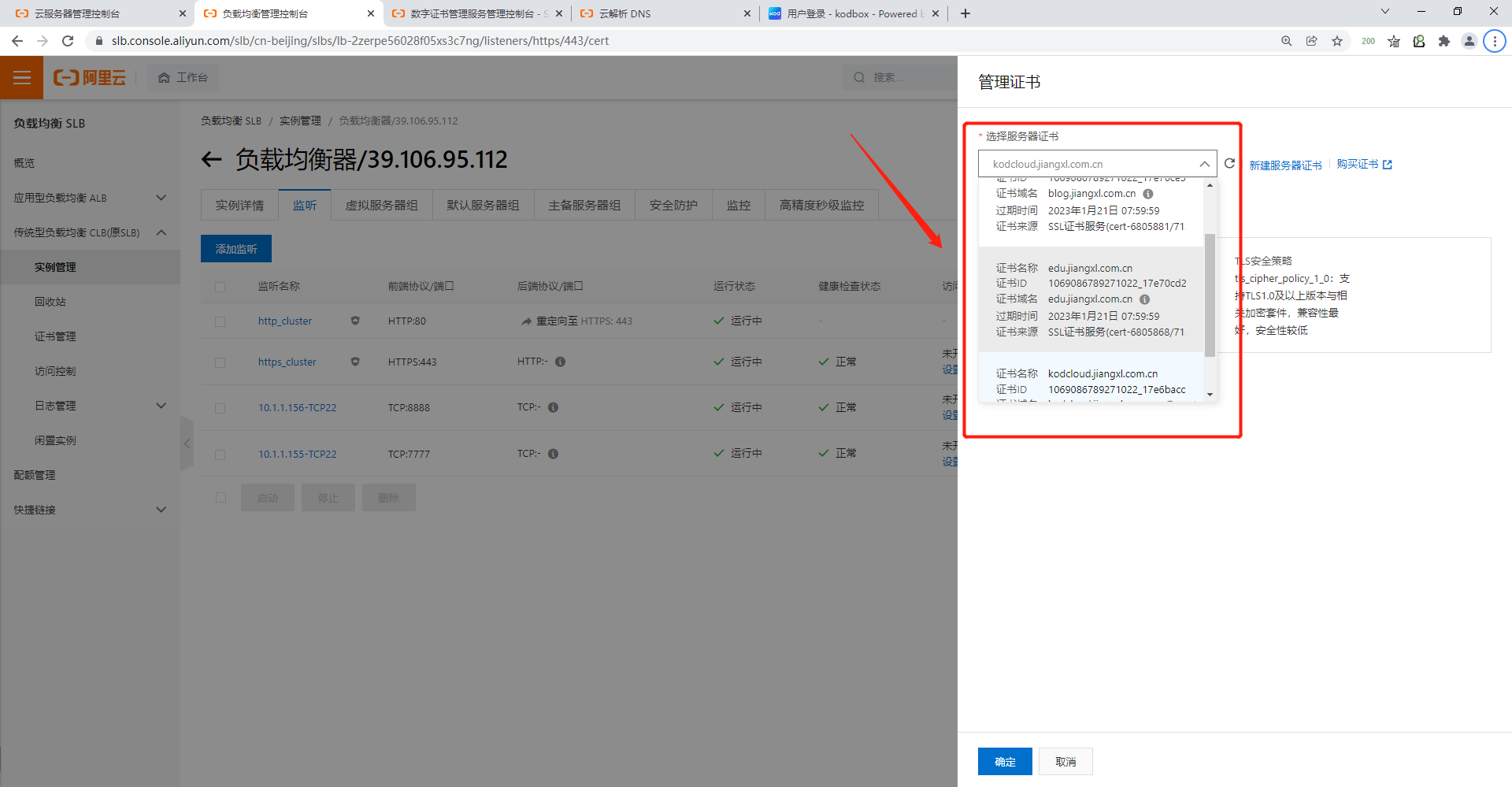Toggle the checkbox beside the 启动 button

[220, 498]
